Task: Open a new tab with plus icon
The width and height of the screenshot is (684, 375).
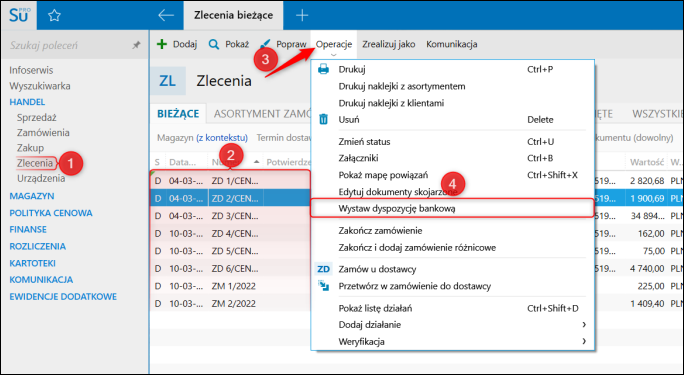Action: 302,15
